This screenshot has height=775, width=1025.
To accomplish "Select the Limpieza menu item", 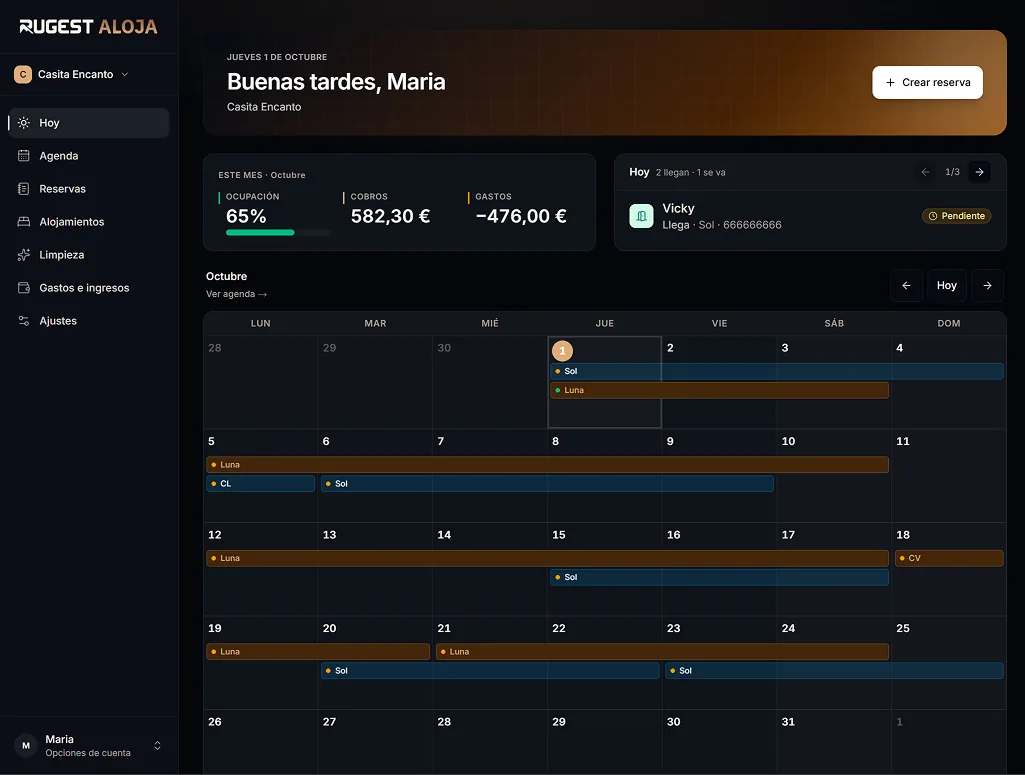I will click(x=89, y=255).
